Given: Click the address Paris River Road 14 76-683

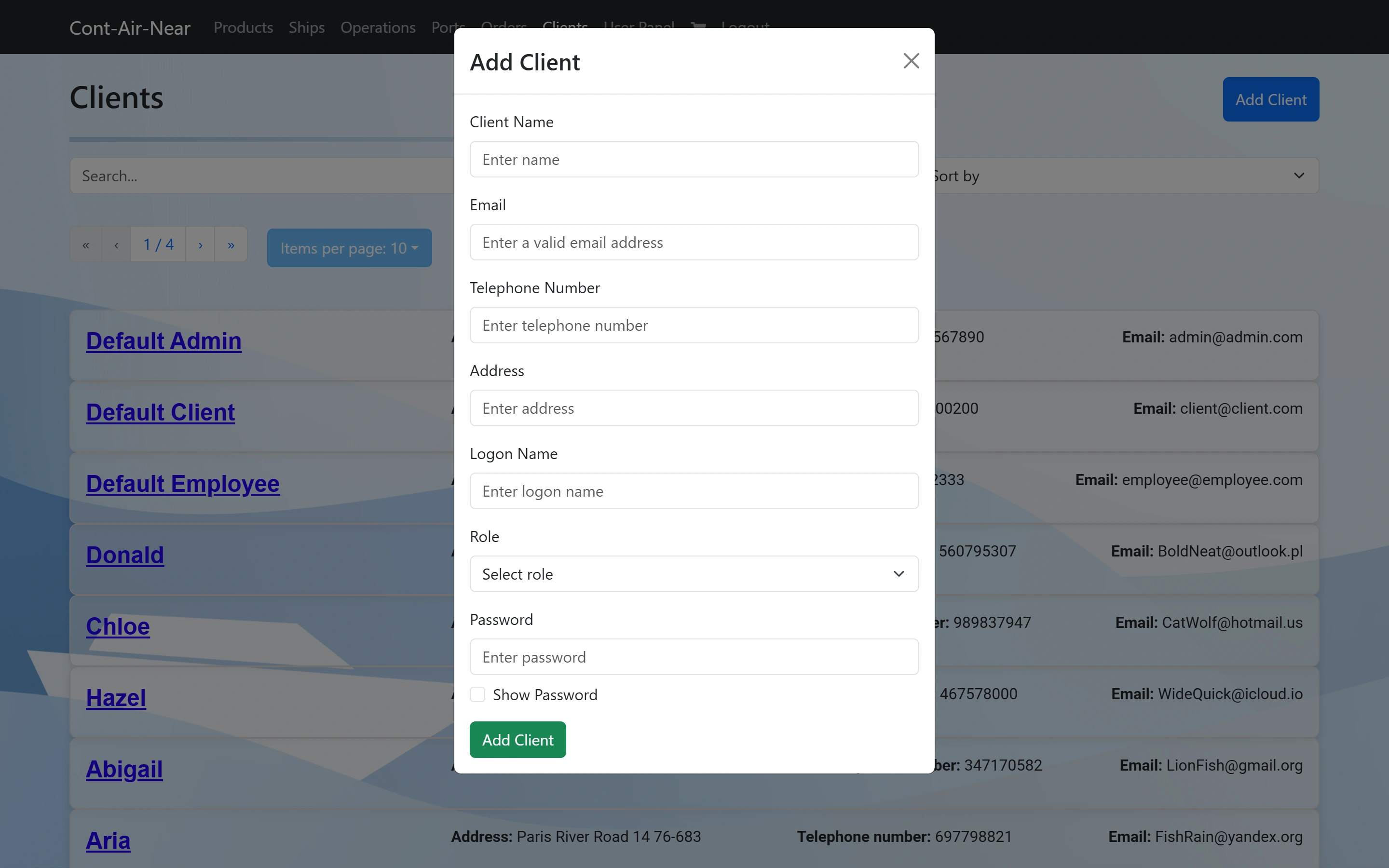Looking at the screenshot, I should (609, 837).
